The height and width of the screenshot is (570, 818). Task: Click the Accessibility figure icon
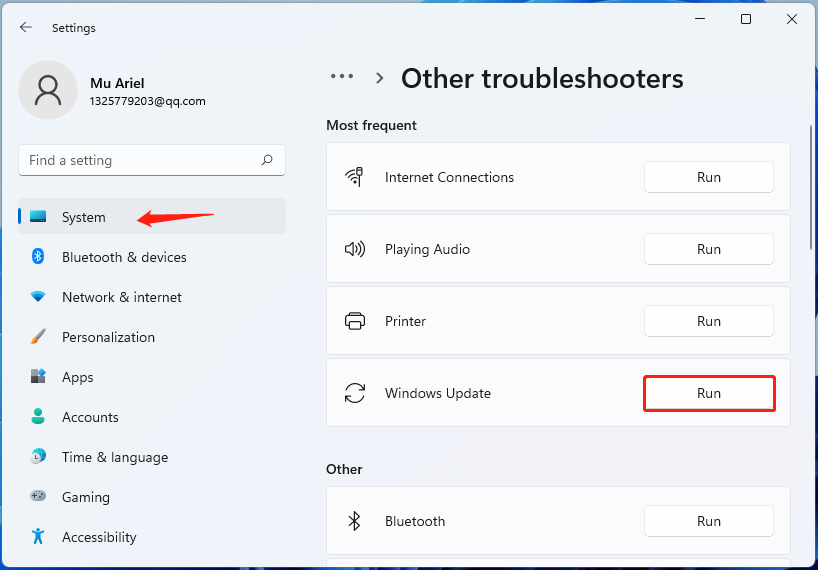pyautogui.click(x=38, y=536)
